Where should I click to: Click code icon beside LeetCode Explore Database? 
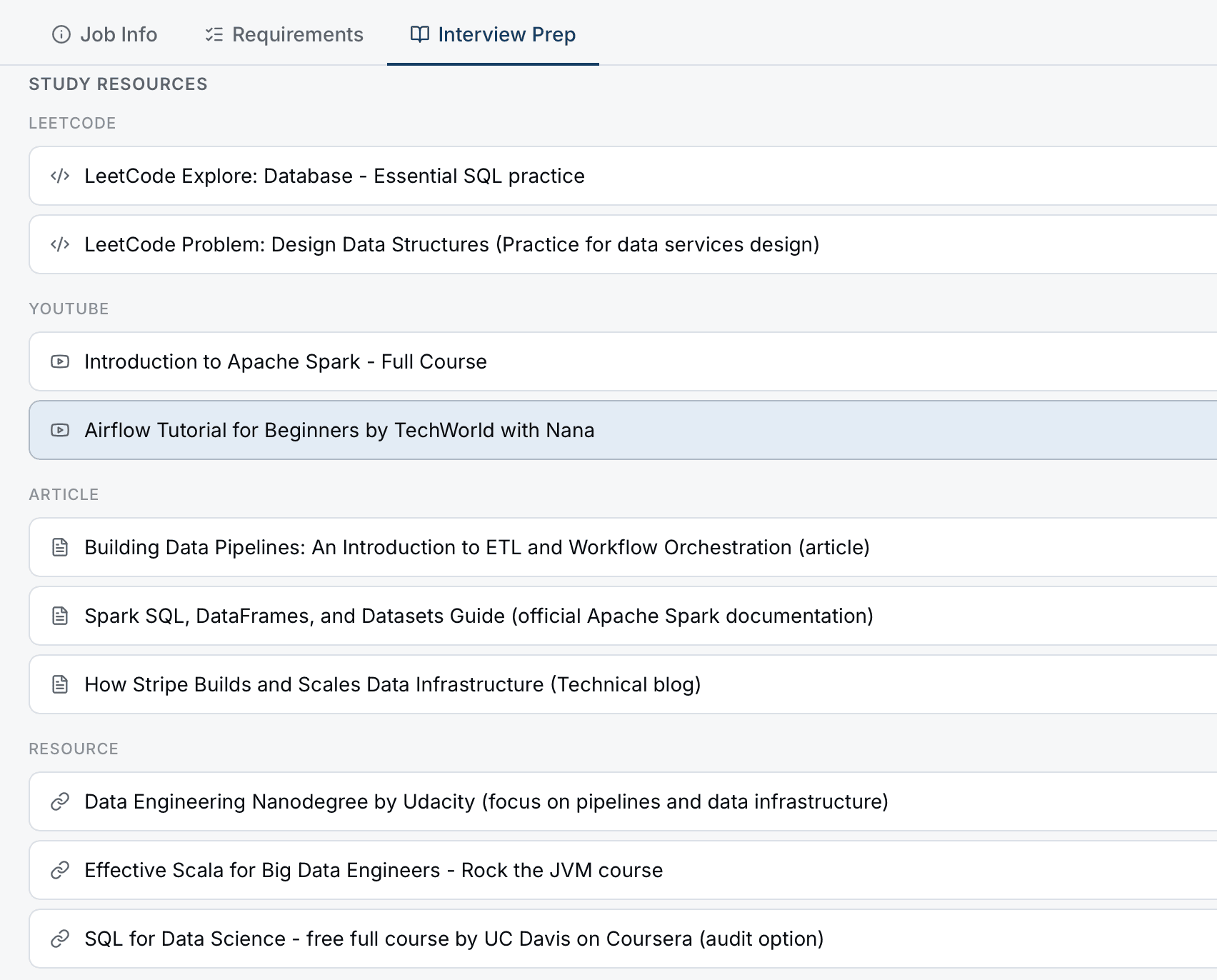tap(60, 176)
